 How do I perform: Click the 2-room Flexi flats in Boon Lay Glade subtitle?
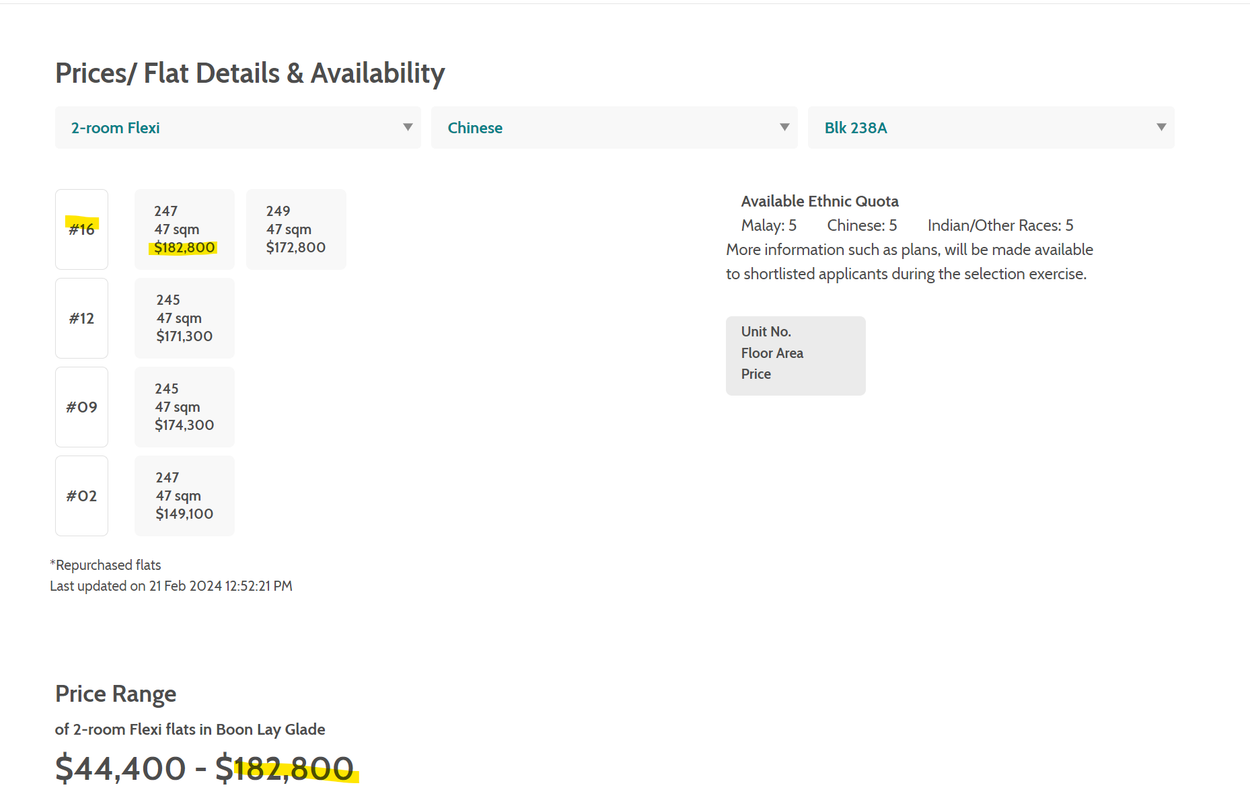[190, 729]
